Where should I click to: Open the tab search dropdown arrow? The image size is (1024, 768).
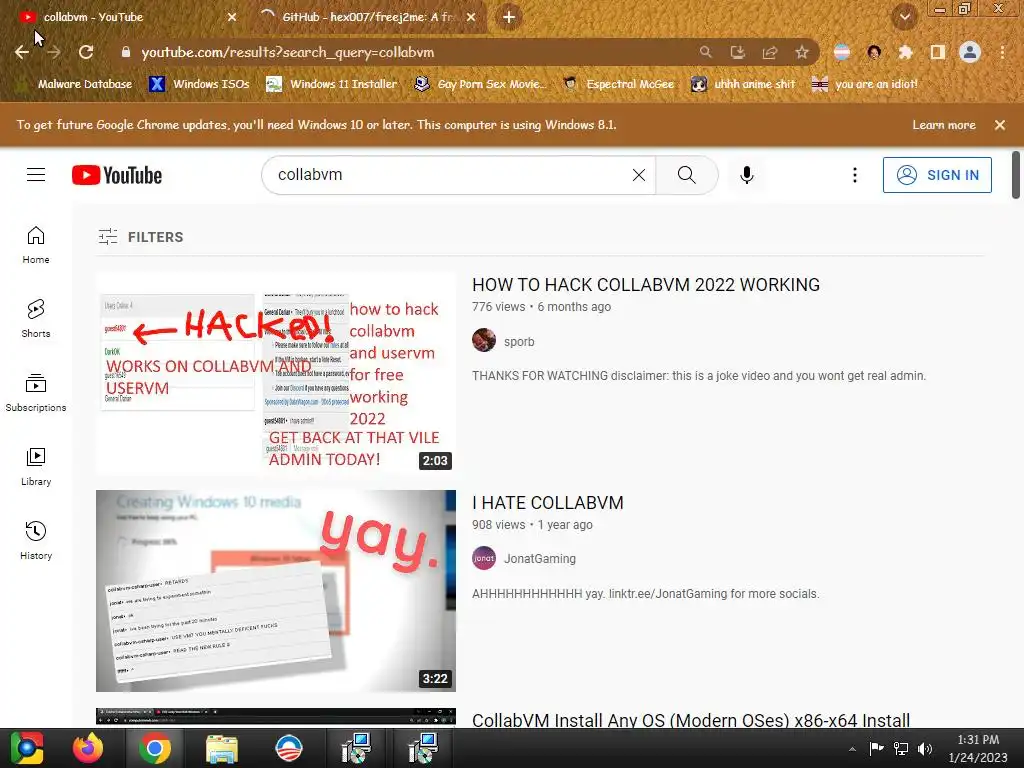click(x=905, y=17)
